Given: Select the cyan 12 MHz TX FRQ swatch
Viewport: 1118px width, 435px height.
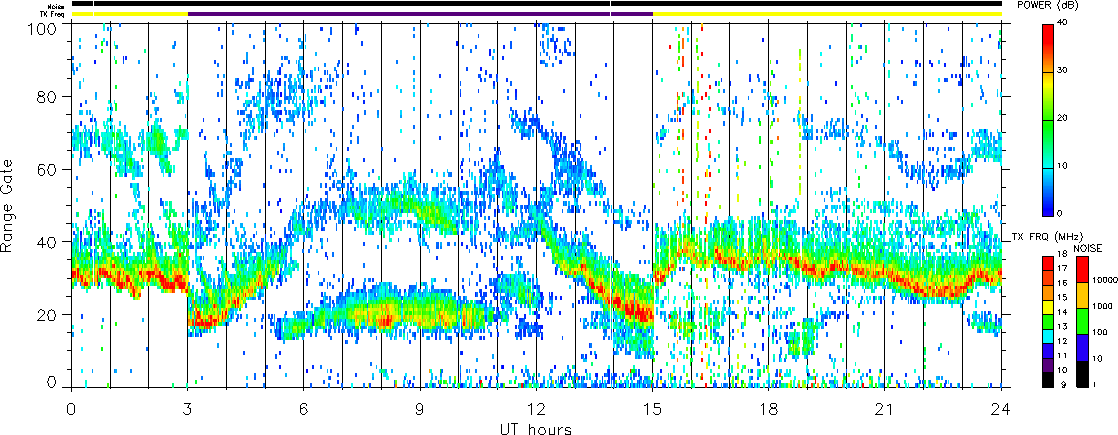Looking at the screenshot, I should [x=1048, y=337].
